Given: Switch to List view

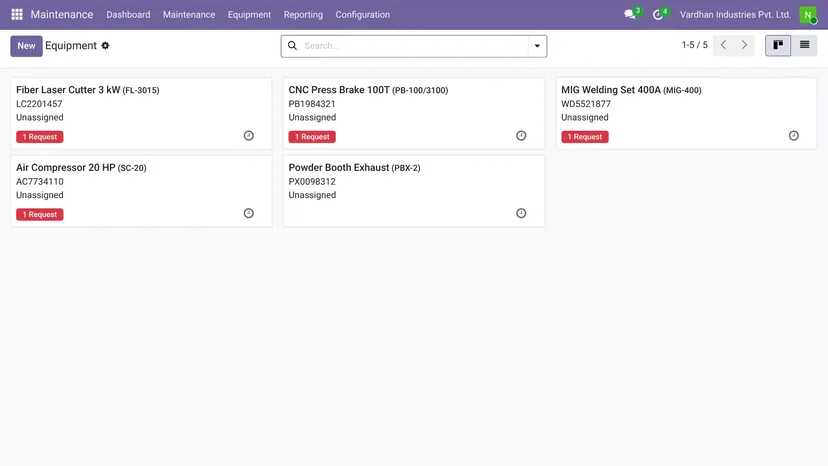Looking at the screenshot, I should pyautogui.click(x=804, y=45).
